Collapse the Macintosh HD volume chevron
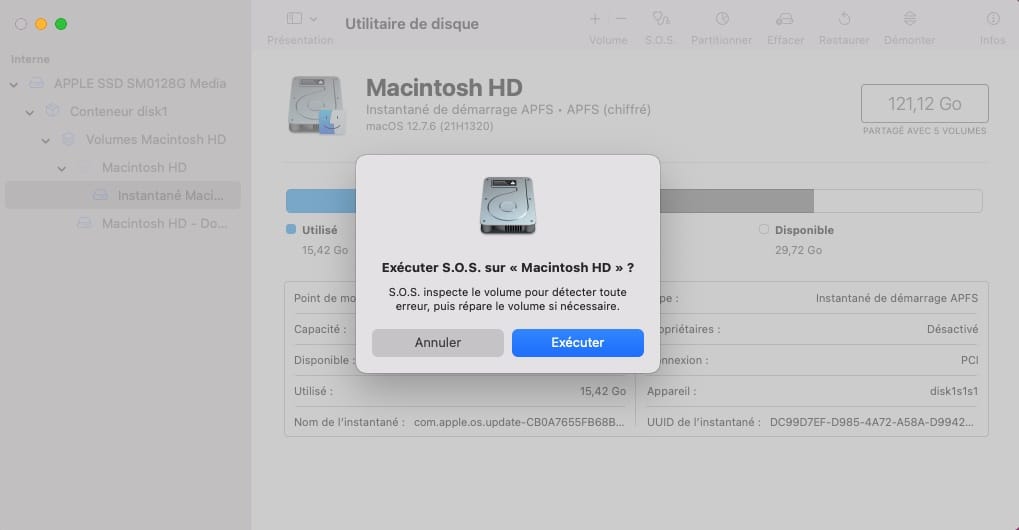This screenshot has width=1019, height=530. coord(62,168)
